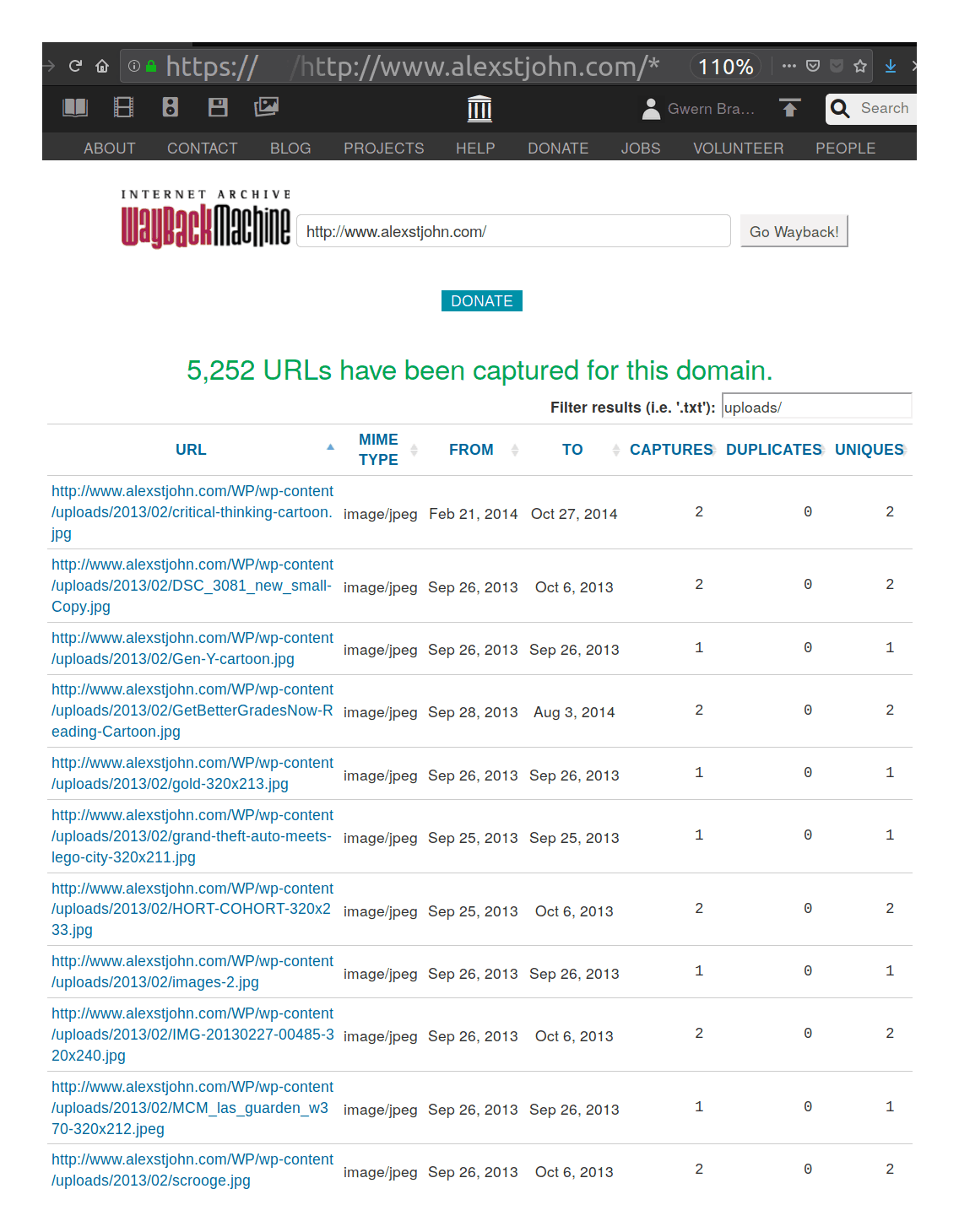This screenshot has height=1232, width=959.
Task: Open the software collection via the floppy icon
Action: 217,108
